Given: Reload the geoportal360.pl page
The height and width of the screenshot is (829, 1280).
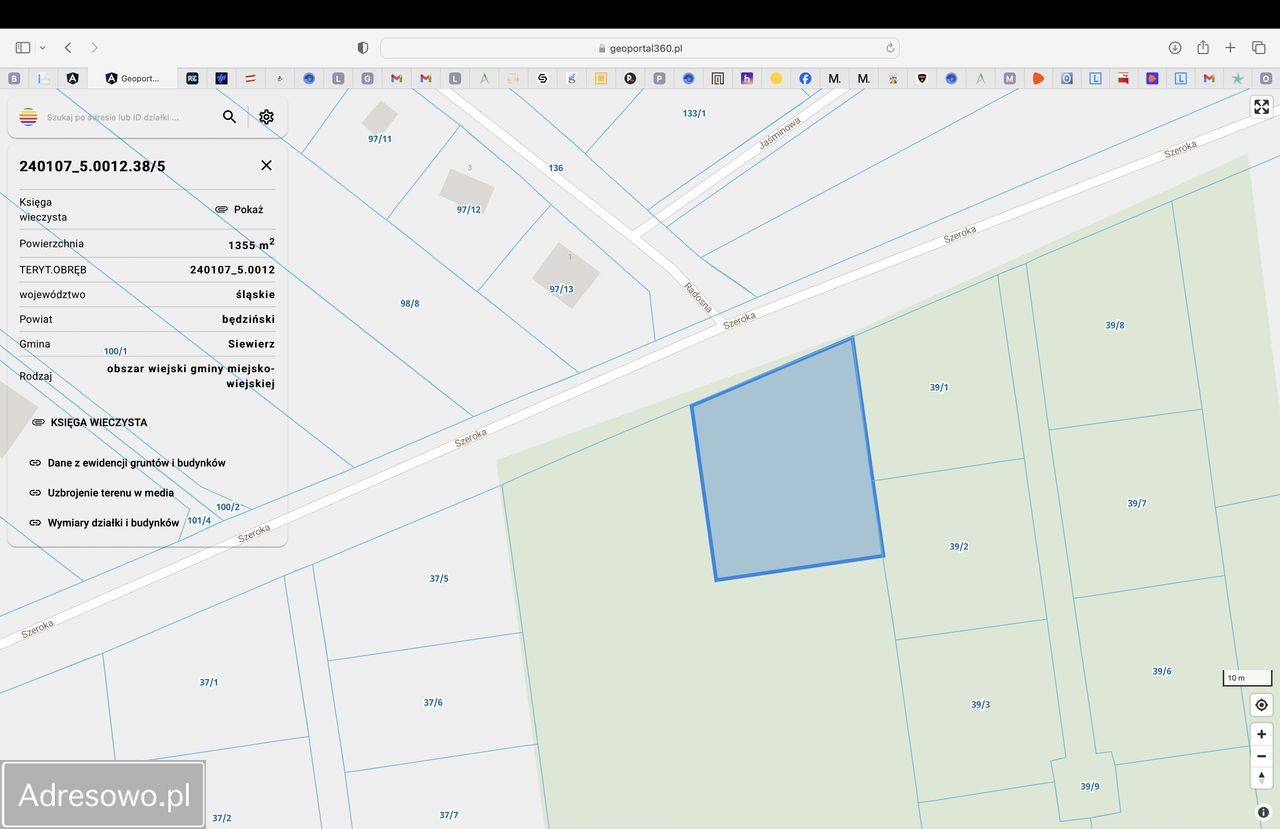Looking at the screenshot, I should click(x=890, y=48).
